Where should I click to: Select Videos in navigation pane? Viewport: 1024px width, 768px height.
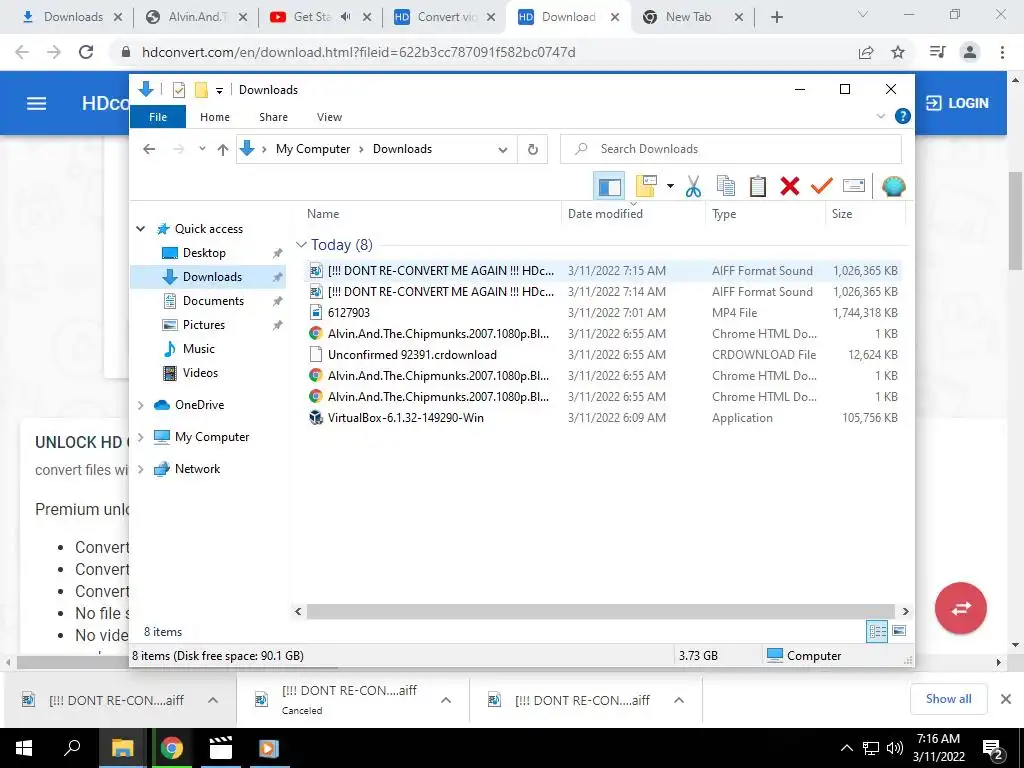[200, 373]
